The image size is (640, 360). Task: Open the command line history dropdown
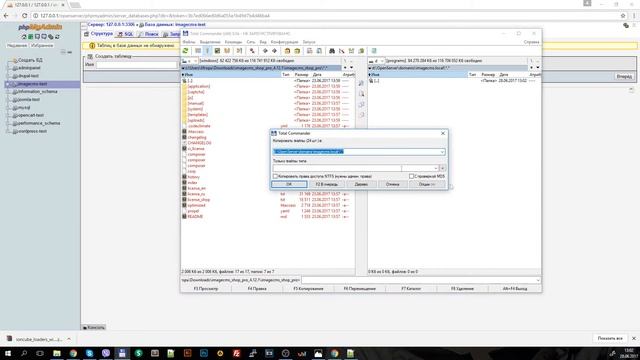[538, 280]
